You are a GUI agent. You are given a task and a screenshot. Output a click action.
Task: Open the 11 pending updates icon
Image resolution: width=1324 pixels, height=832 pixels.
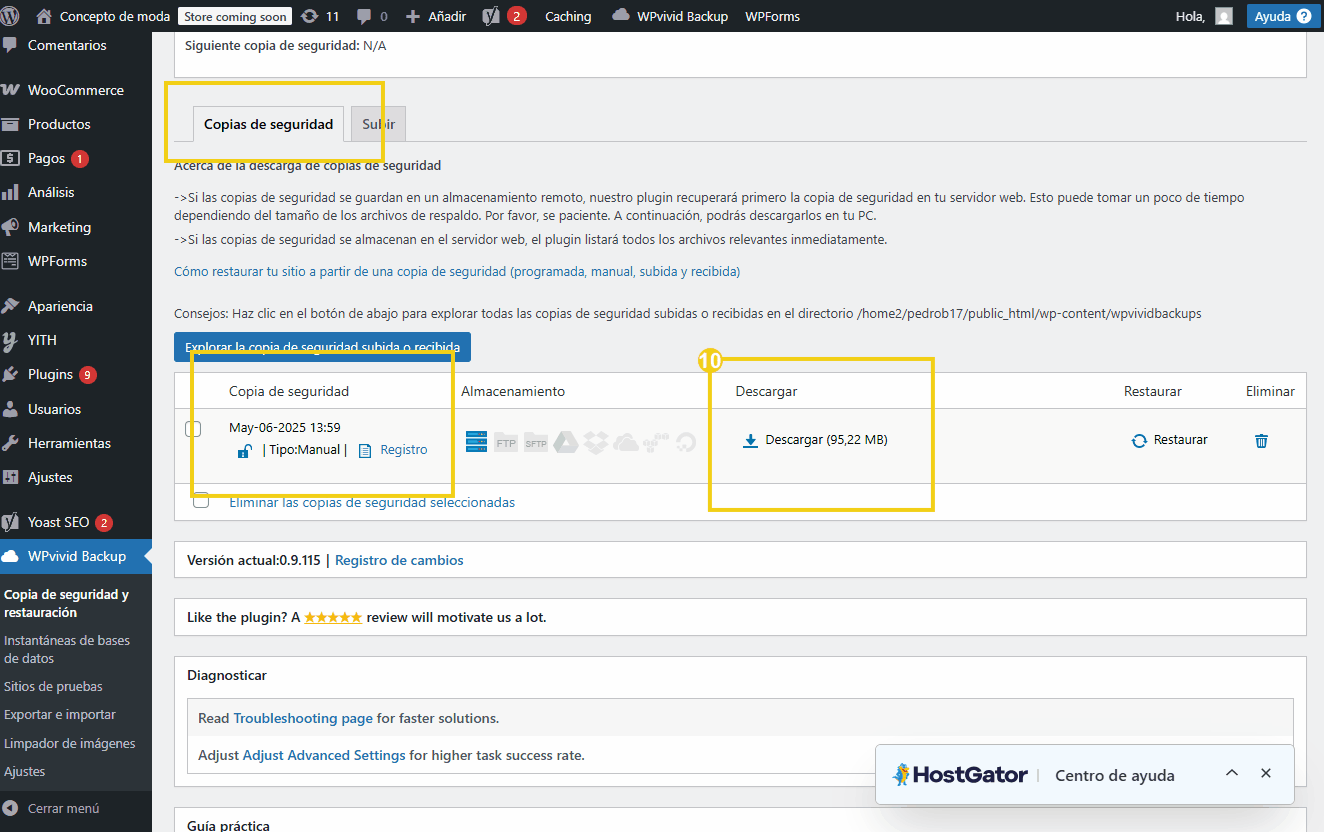point(319,16)
